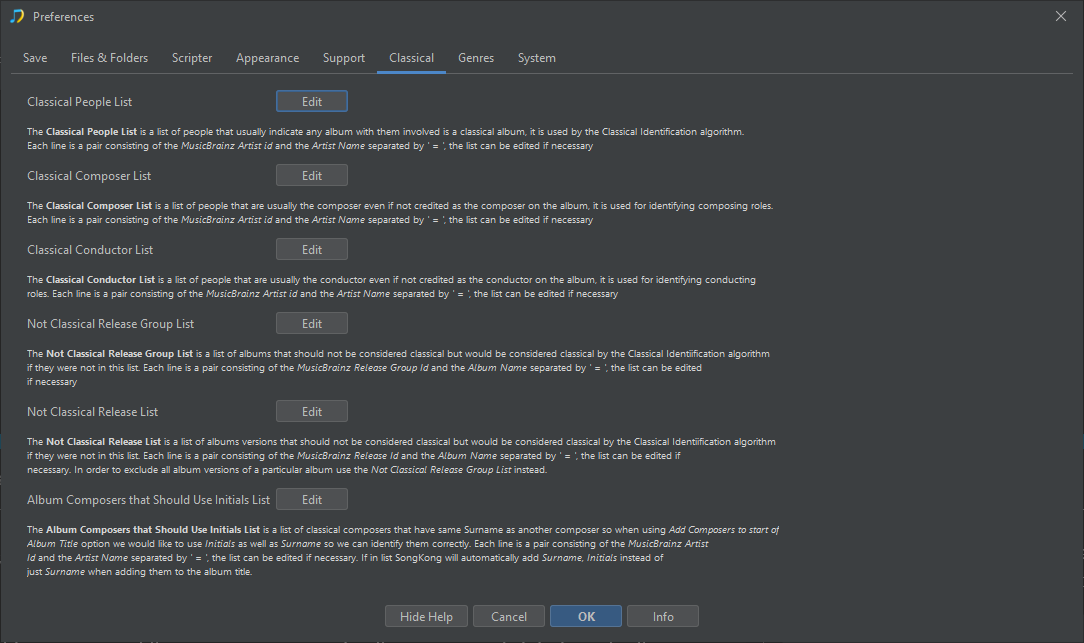Viewport: 1084px width, 643px height.
Task: Open the Support tab
Action: (344, 58)
